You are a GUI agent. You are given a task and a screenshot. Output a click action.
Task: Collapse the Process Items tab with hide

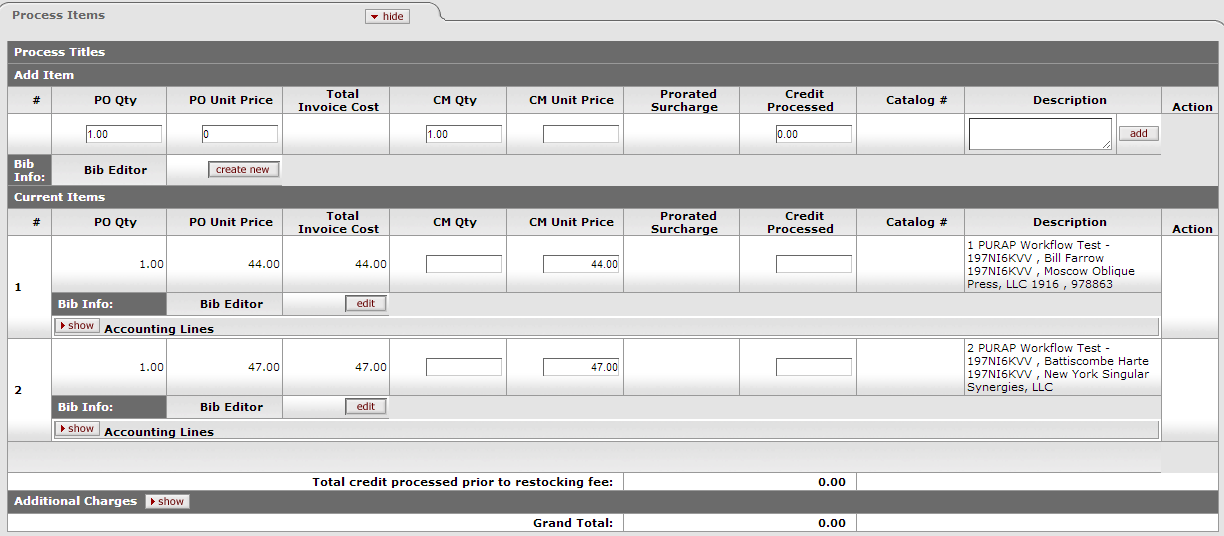click(x=387, y=17)
